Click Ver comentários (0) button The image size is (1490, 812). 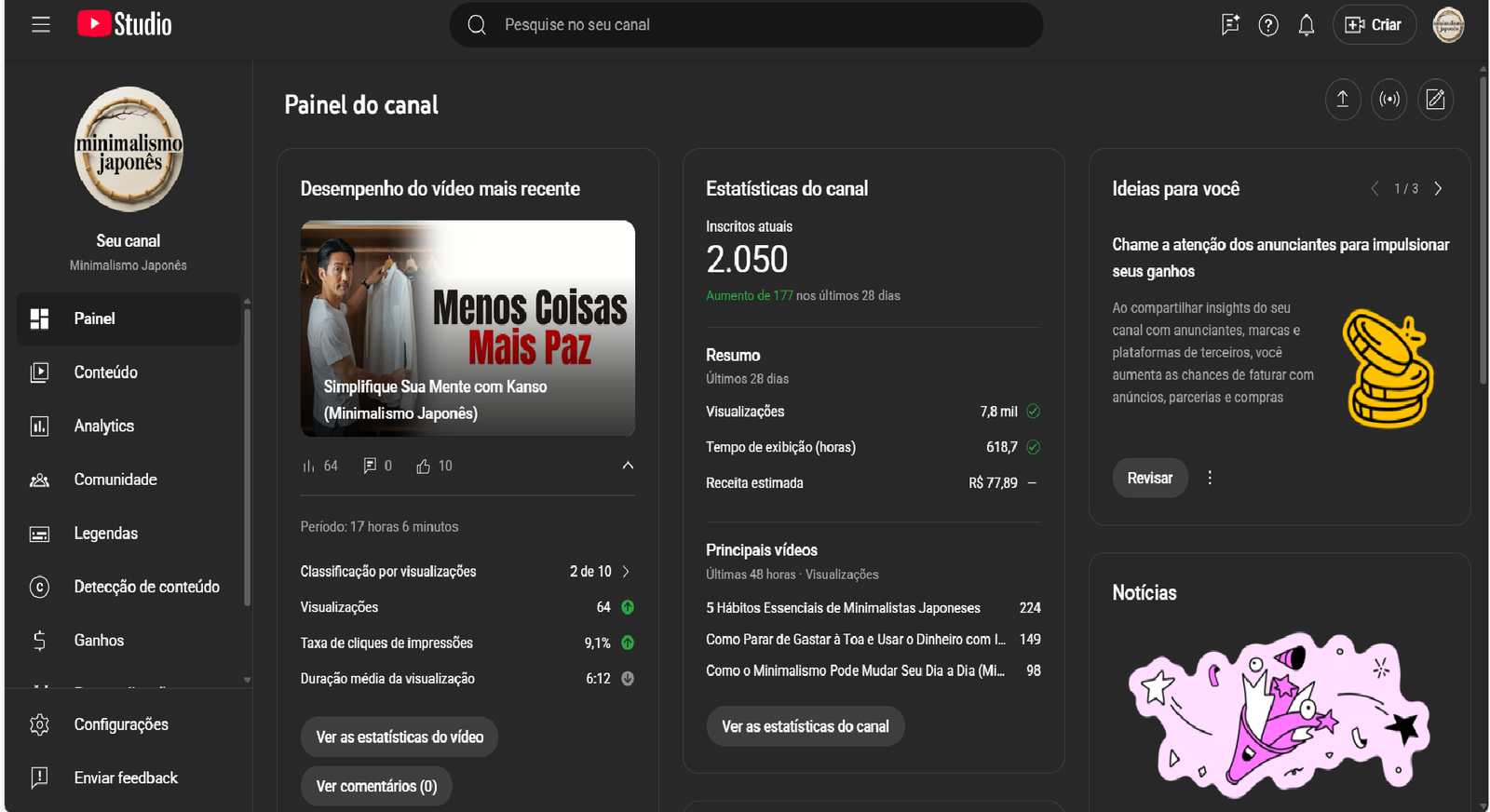click(x=376, y=787)
